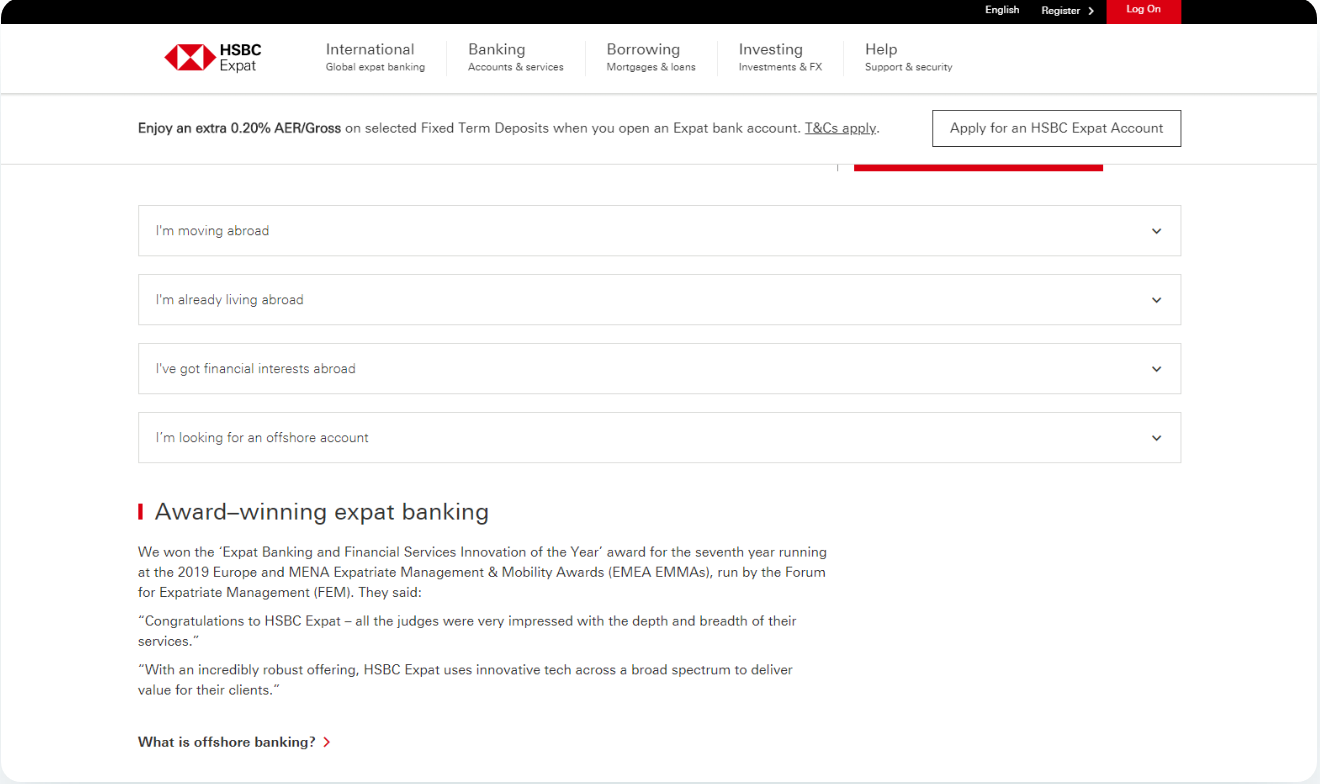Click the Support & security subtitle
This screenshot has height=784, width=1320.
coord(908,67)
